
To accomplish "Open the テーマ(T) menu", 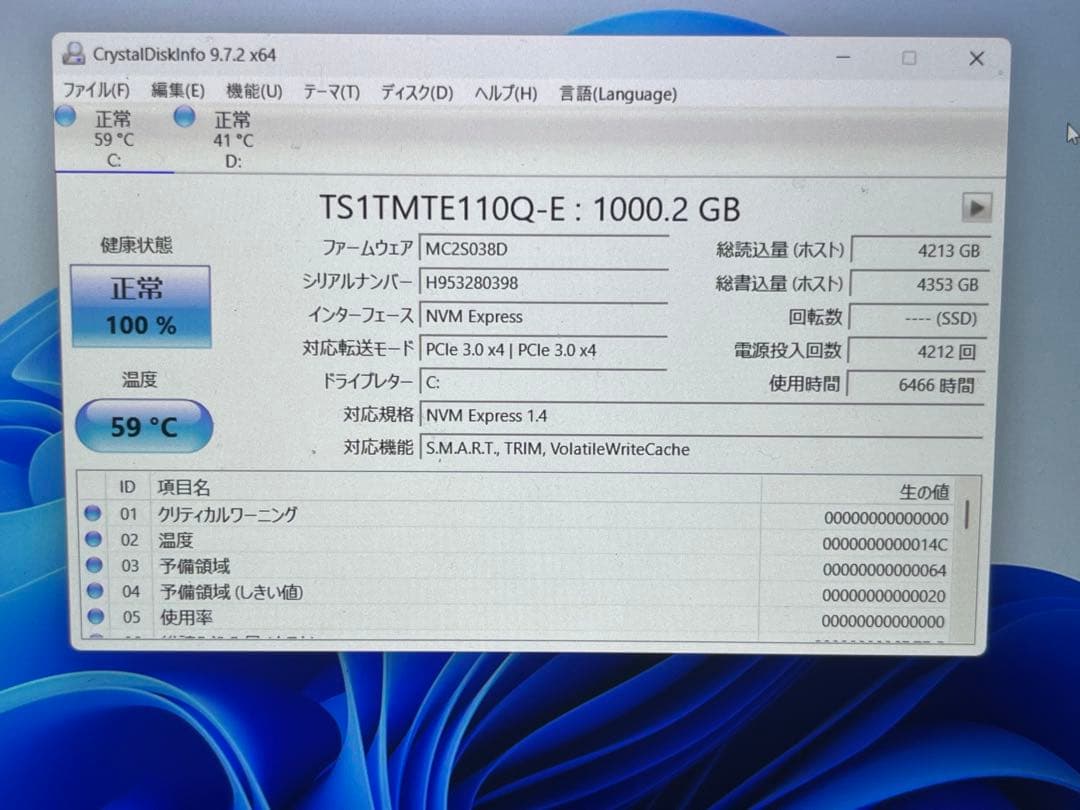I will [x=330, y=92].
